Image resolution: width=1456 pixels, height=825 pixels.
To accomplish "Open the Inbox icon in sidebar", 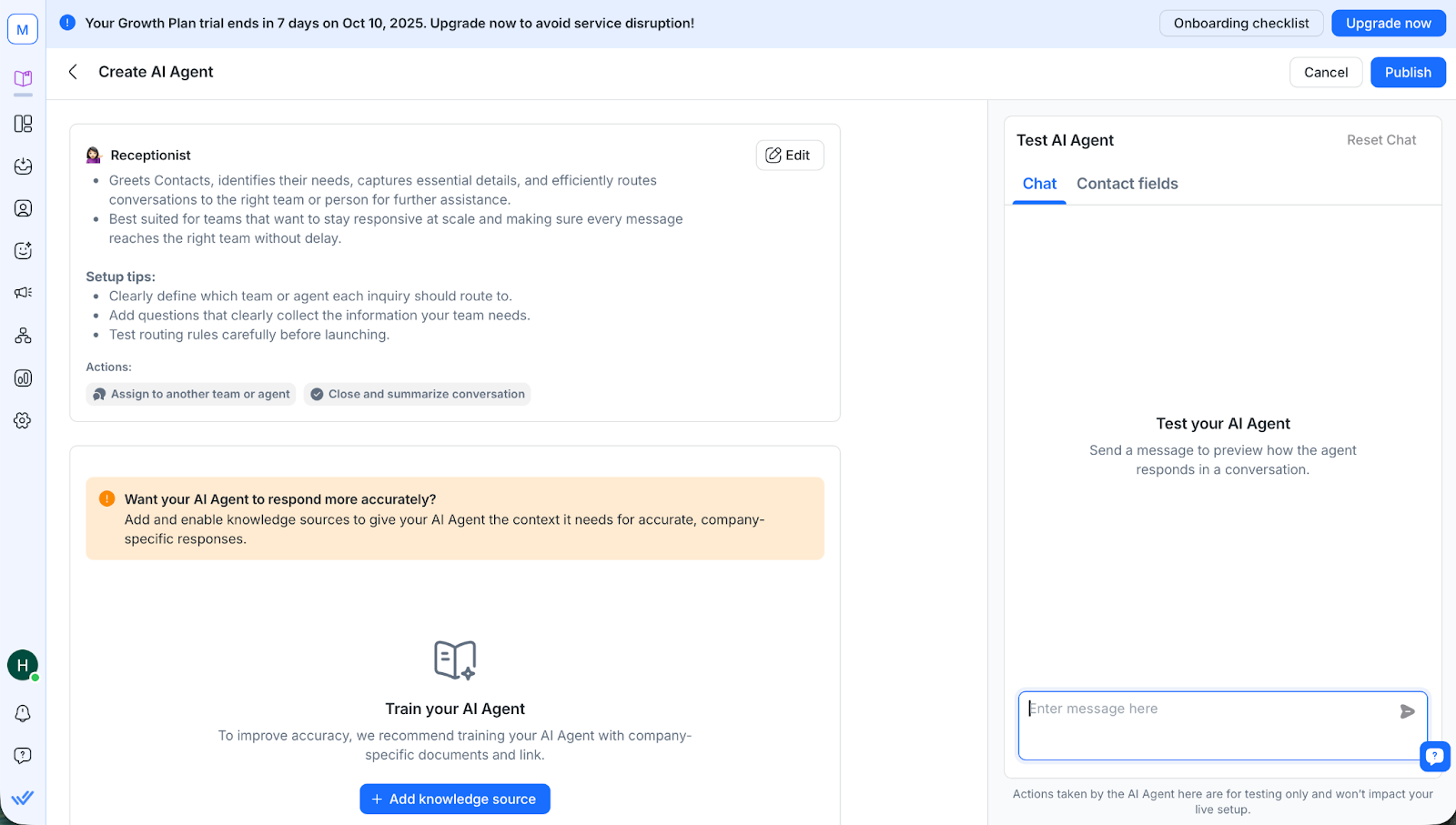I will point(24,166).
